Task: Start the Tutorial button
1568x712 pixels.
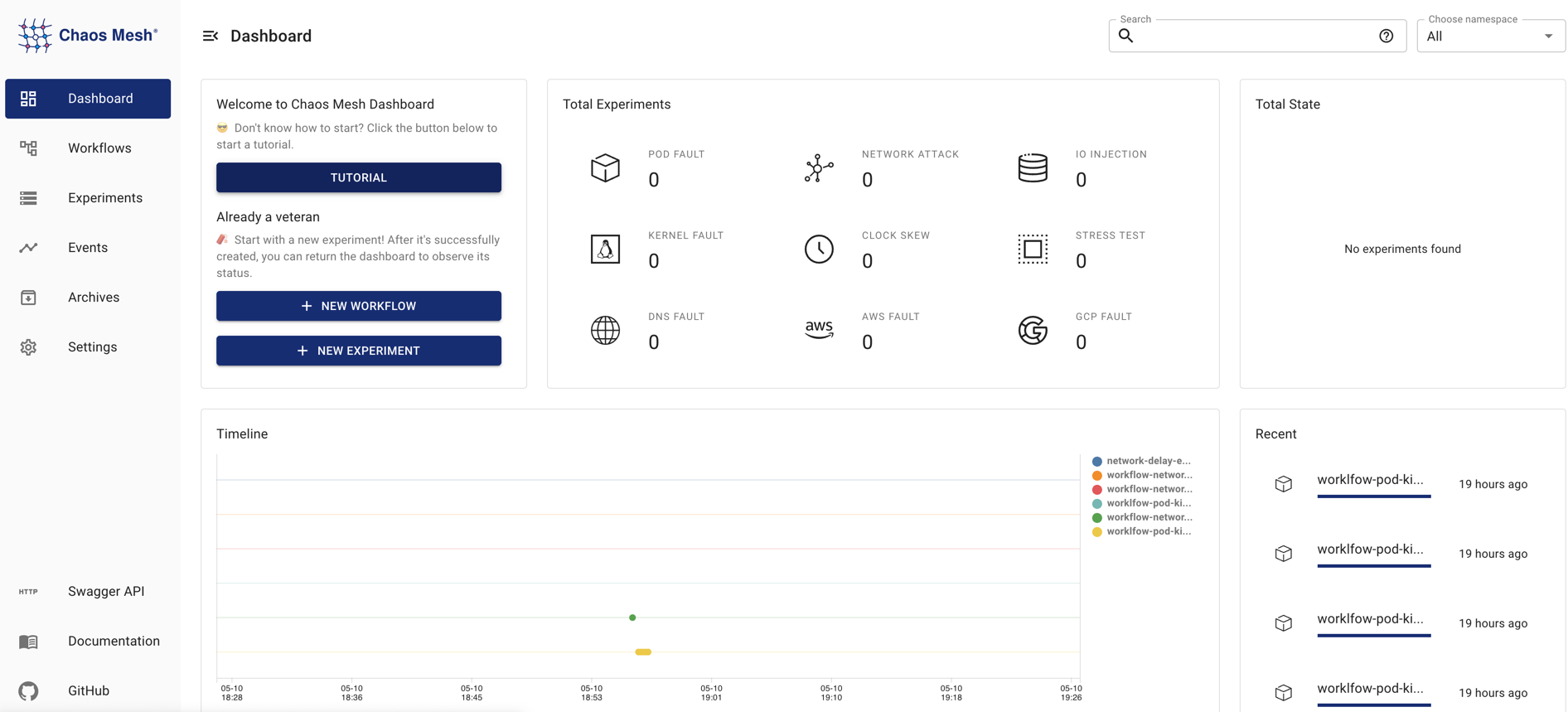Action: click(x=358, y=177)
